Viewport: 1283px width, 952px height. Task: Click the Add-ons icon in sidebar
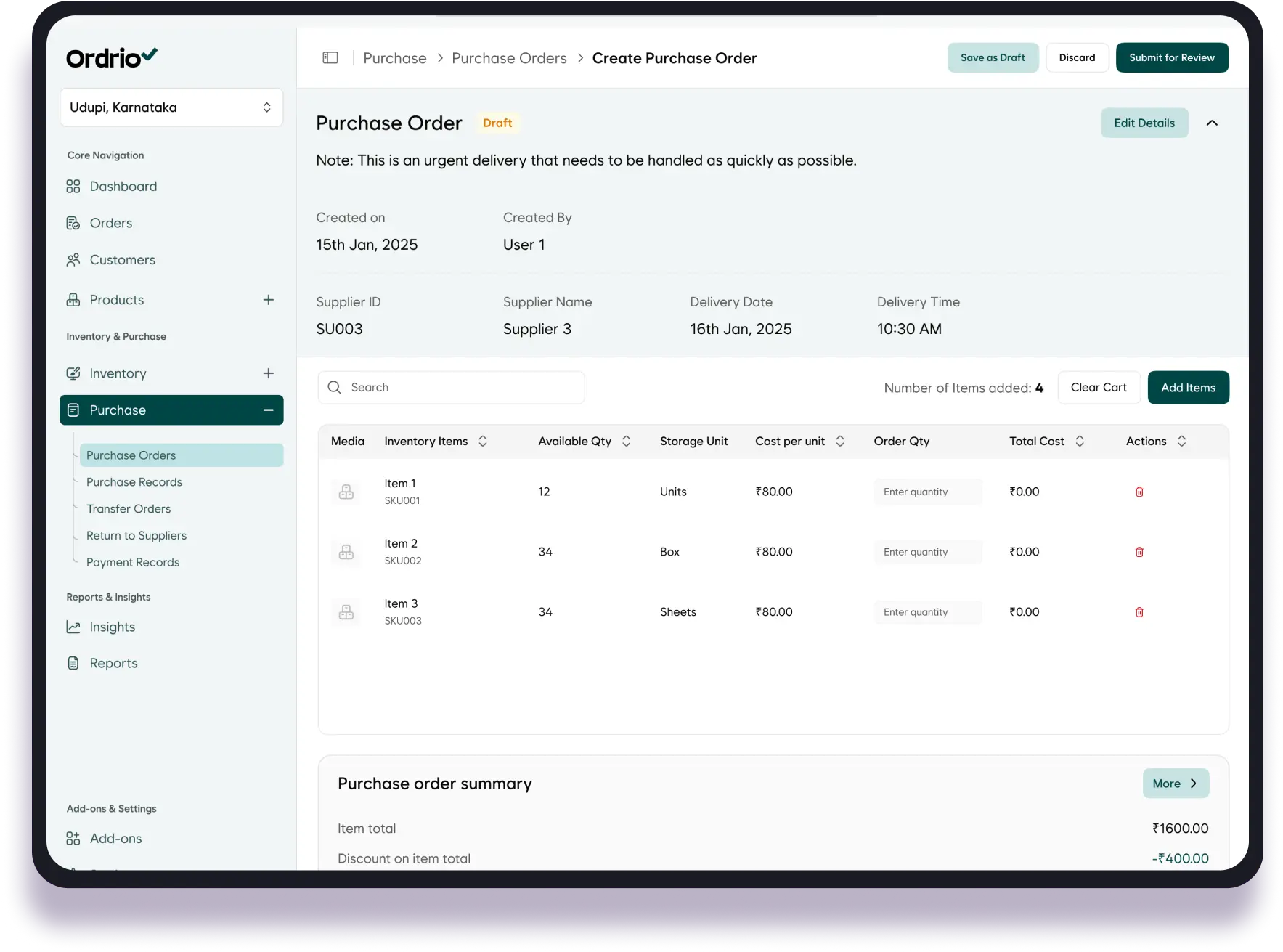[73, 839]
